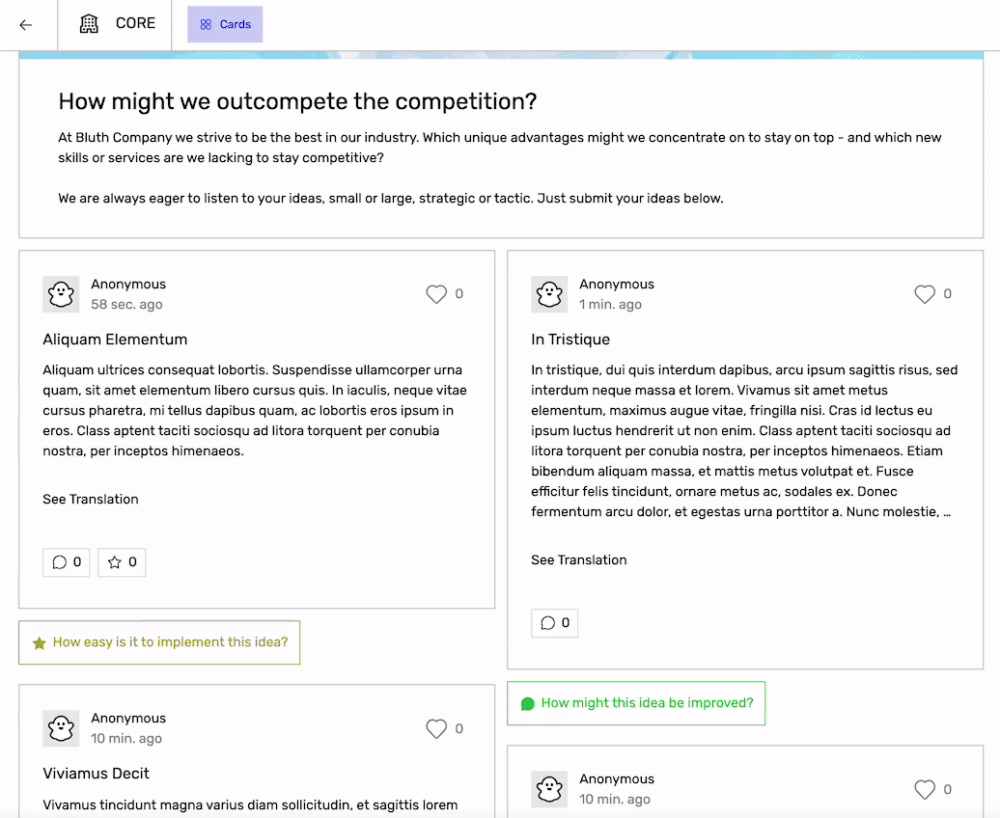Like the Viviamus Decit idea
The width and height of the screenshot is (1000, 818).
(x=436, y=729)
